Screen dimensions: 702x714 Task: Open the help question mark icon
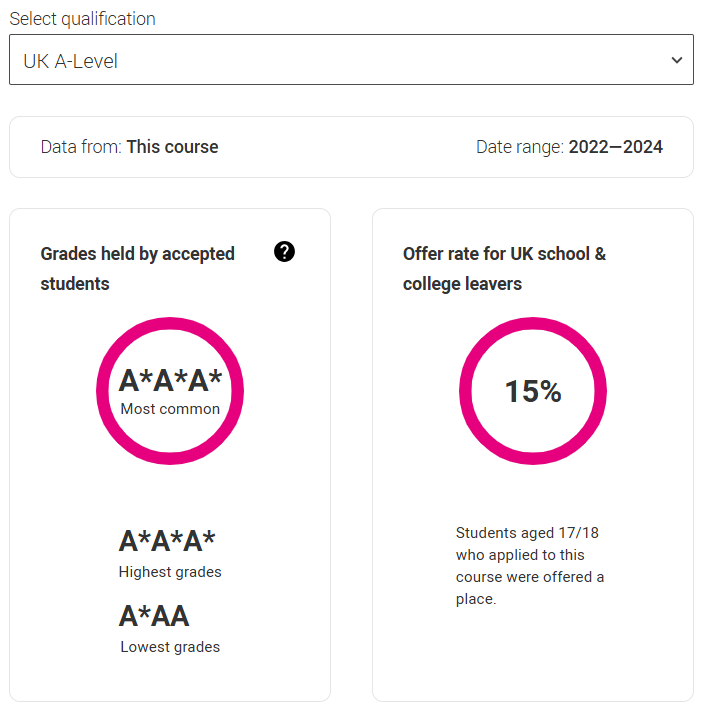pyautogui.click(x=284, y=253)
